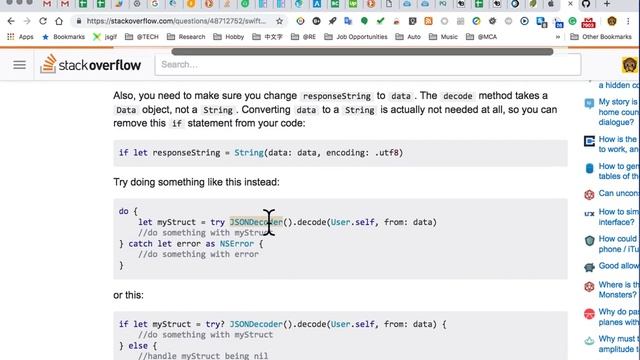This screenshot has height=360, width=640.
Task: Go back to the previous page
Action: (11, 21)
